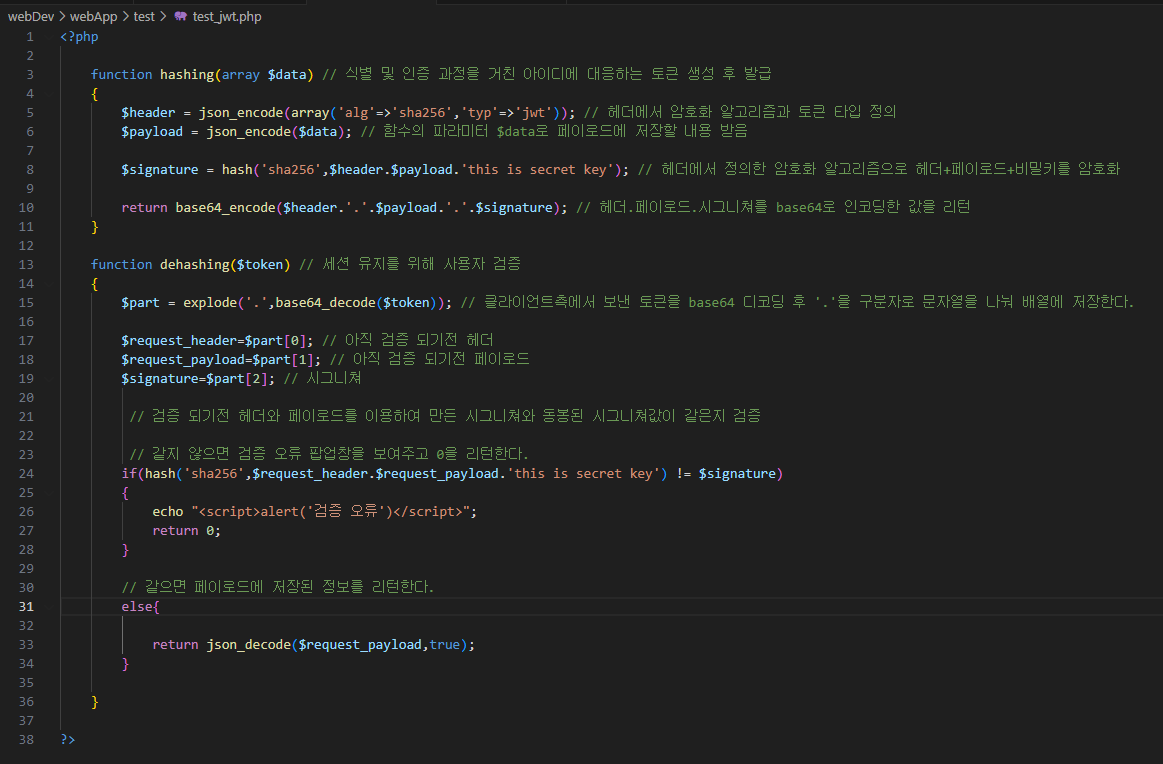
Task: Click the Korean comment on line 30
Action: point(277,587)
